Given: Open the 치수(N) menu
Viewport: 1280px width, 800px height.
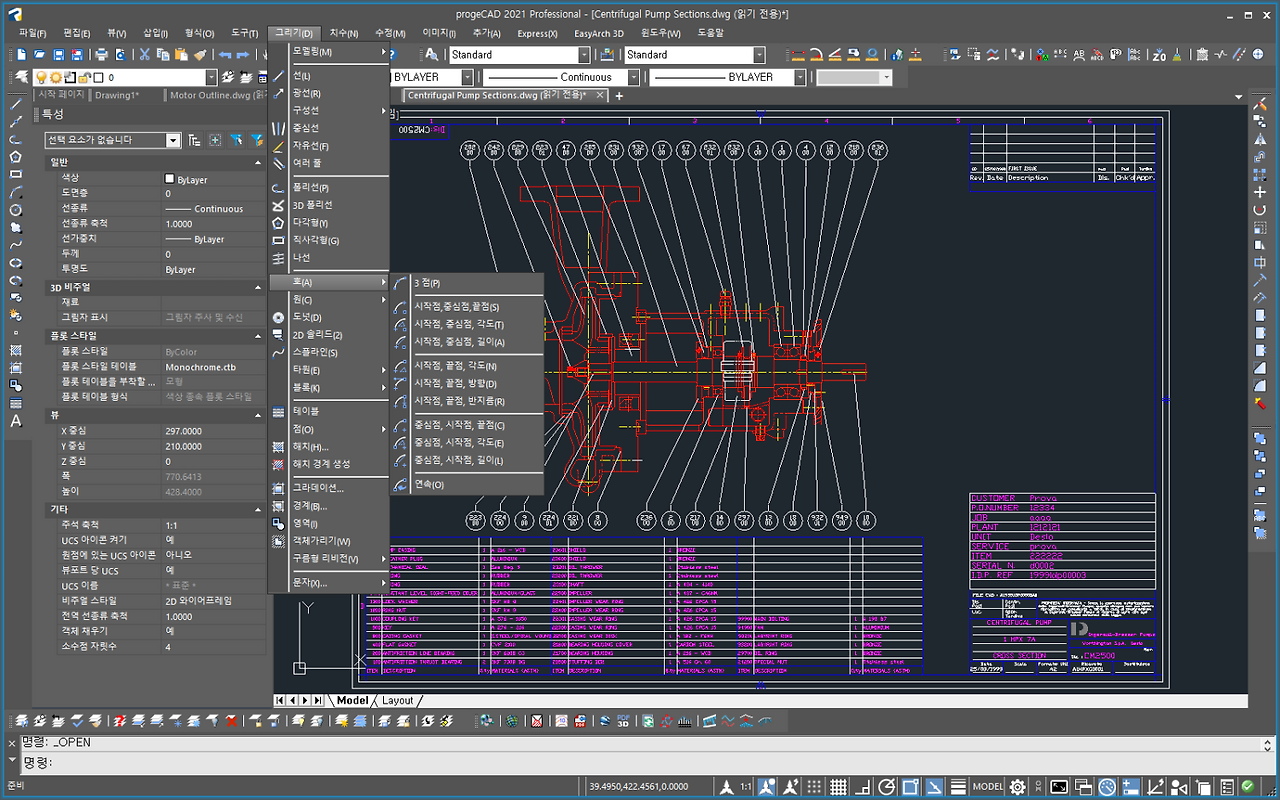Looking at the screenshot, I should click(x=345, y=33).
